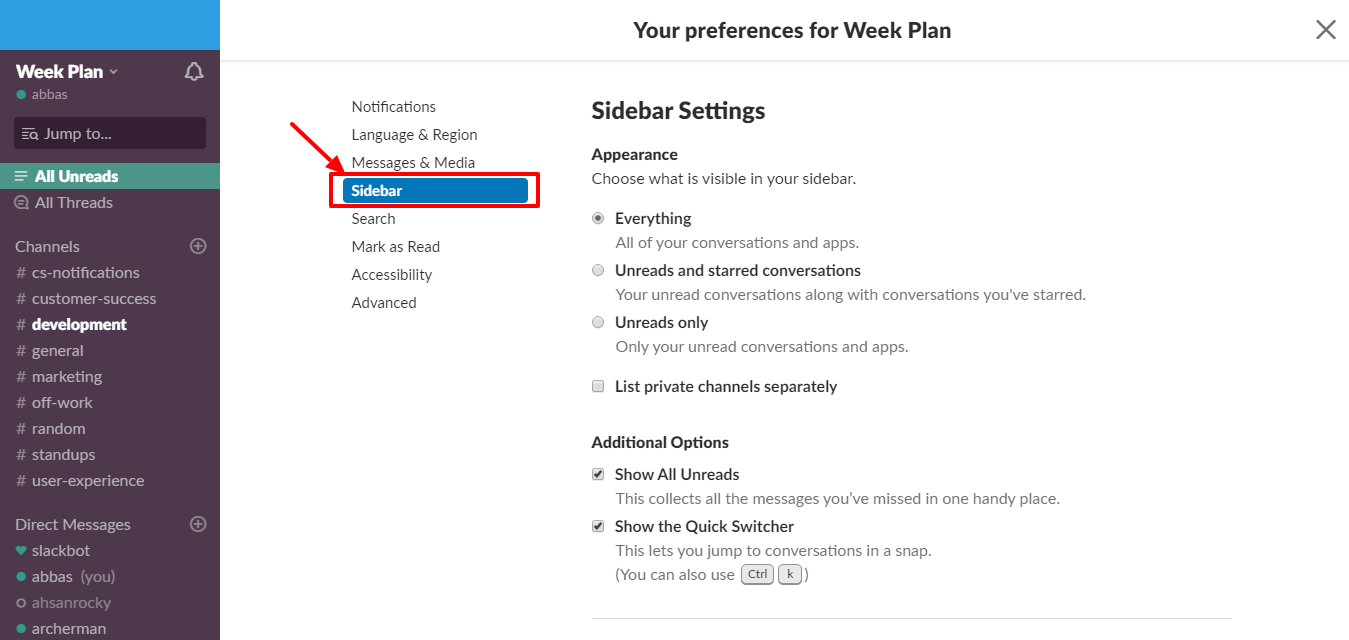Switch to the Notifications preferences section

pos(393,106)
